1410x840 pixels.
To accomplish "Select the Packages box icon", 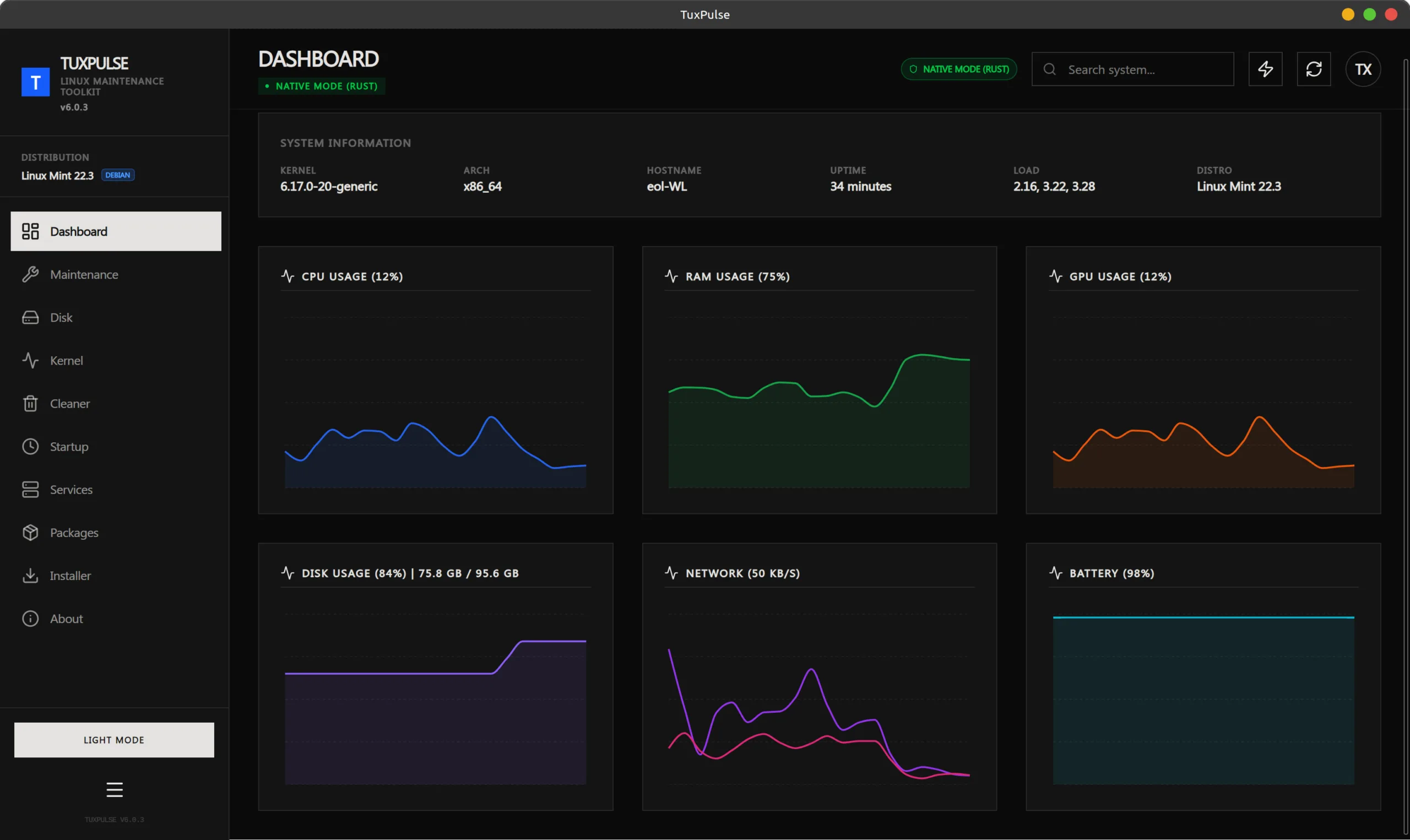I will point(30,533).
